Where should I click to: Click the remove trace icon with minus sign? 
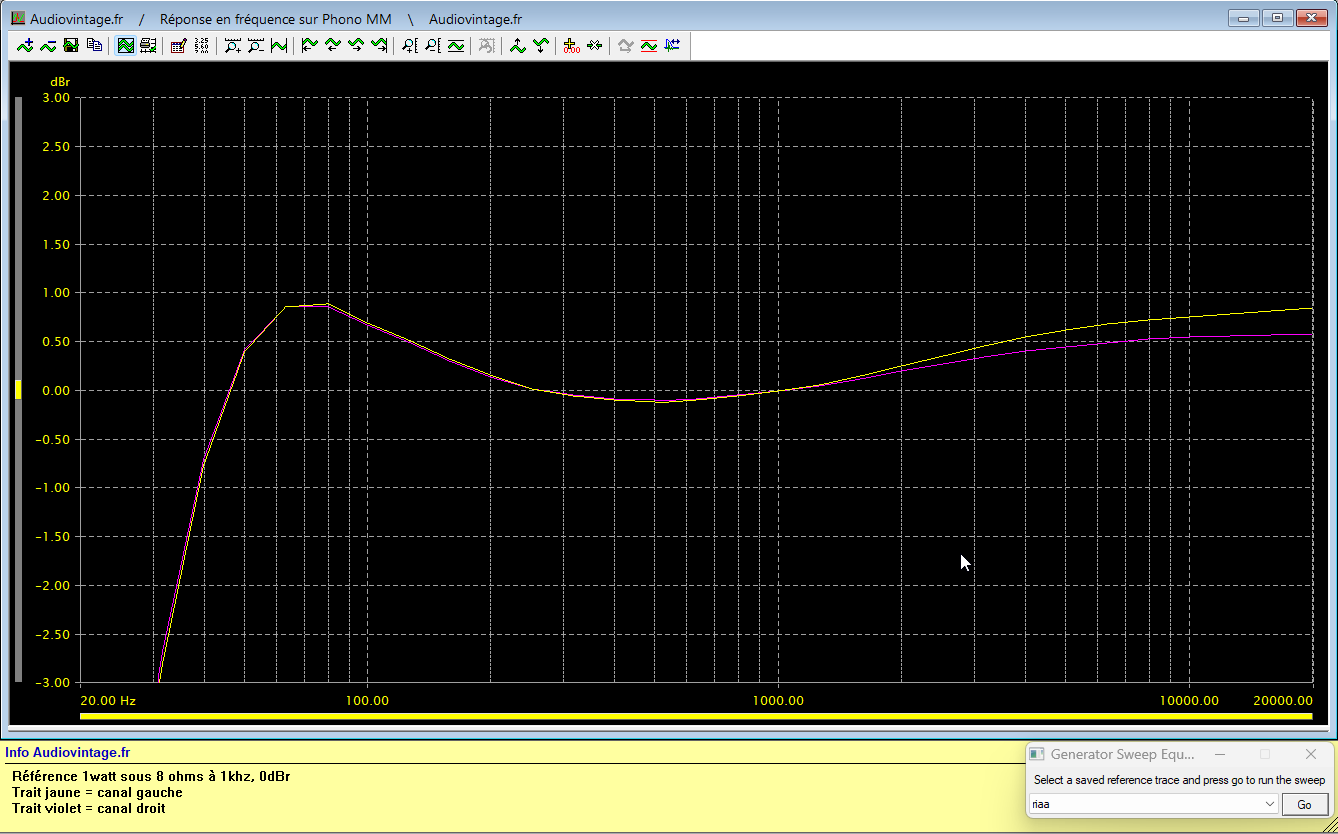point(48,45)
